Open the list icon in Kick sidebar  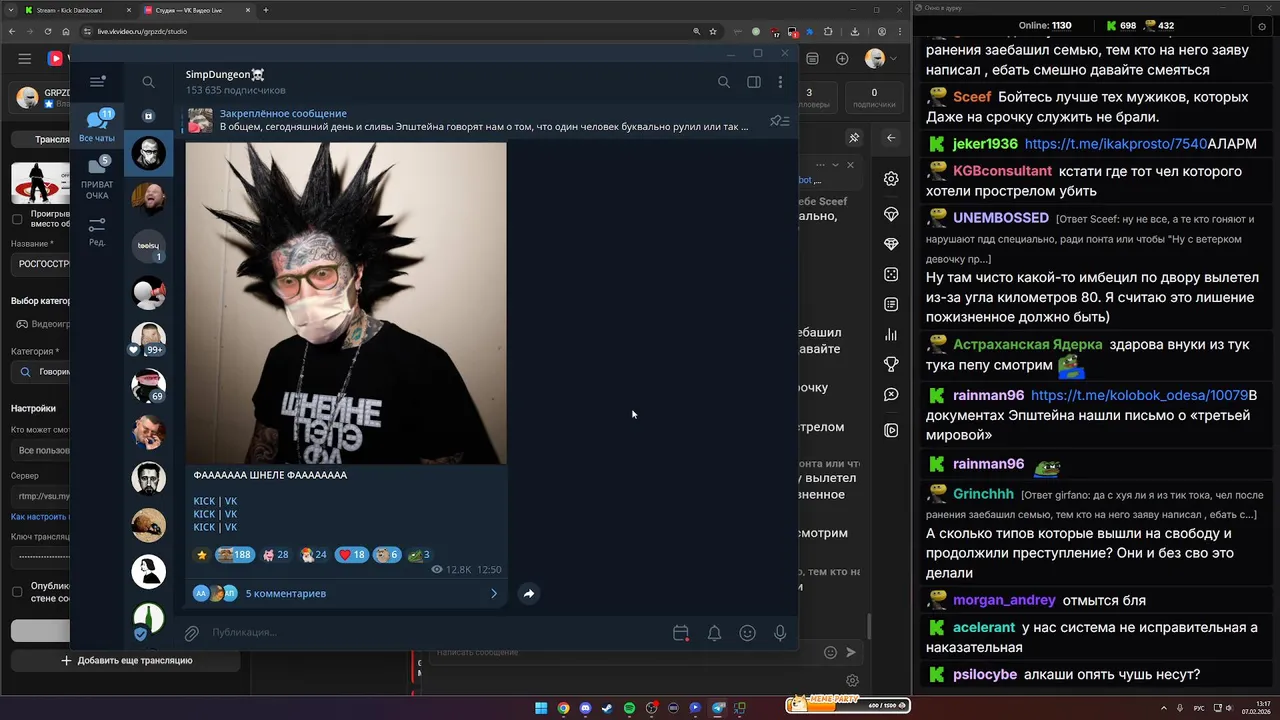pos(891,304)
